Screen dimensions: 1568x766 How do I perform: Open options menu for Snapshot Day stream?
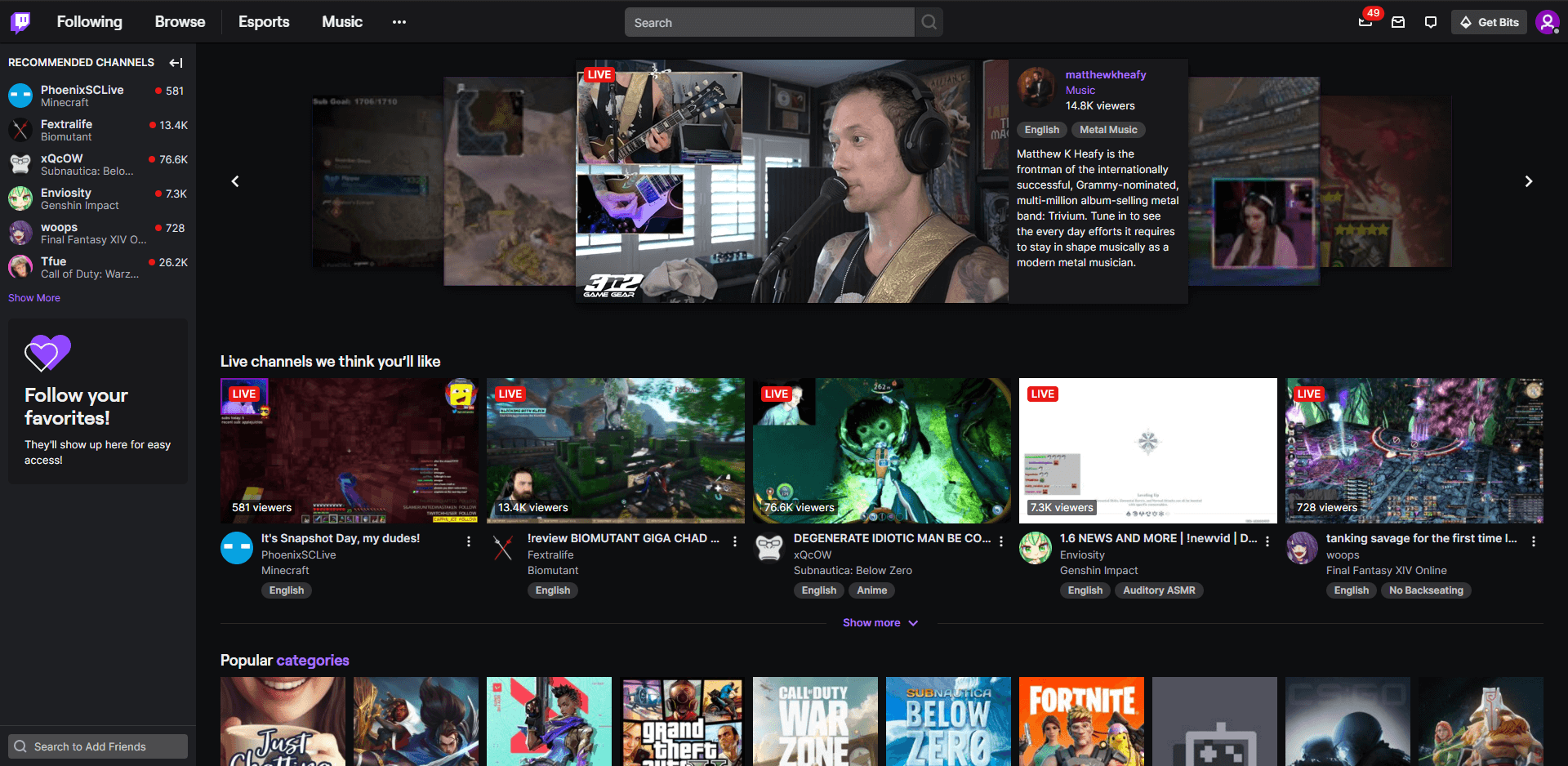click(469, 541)
